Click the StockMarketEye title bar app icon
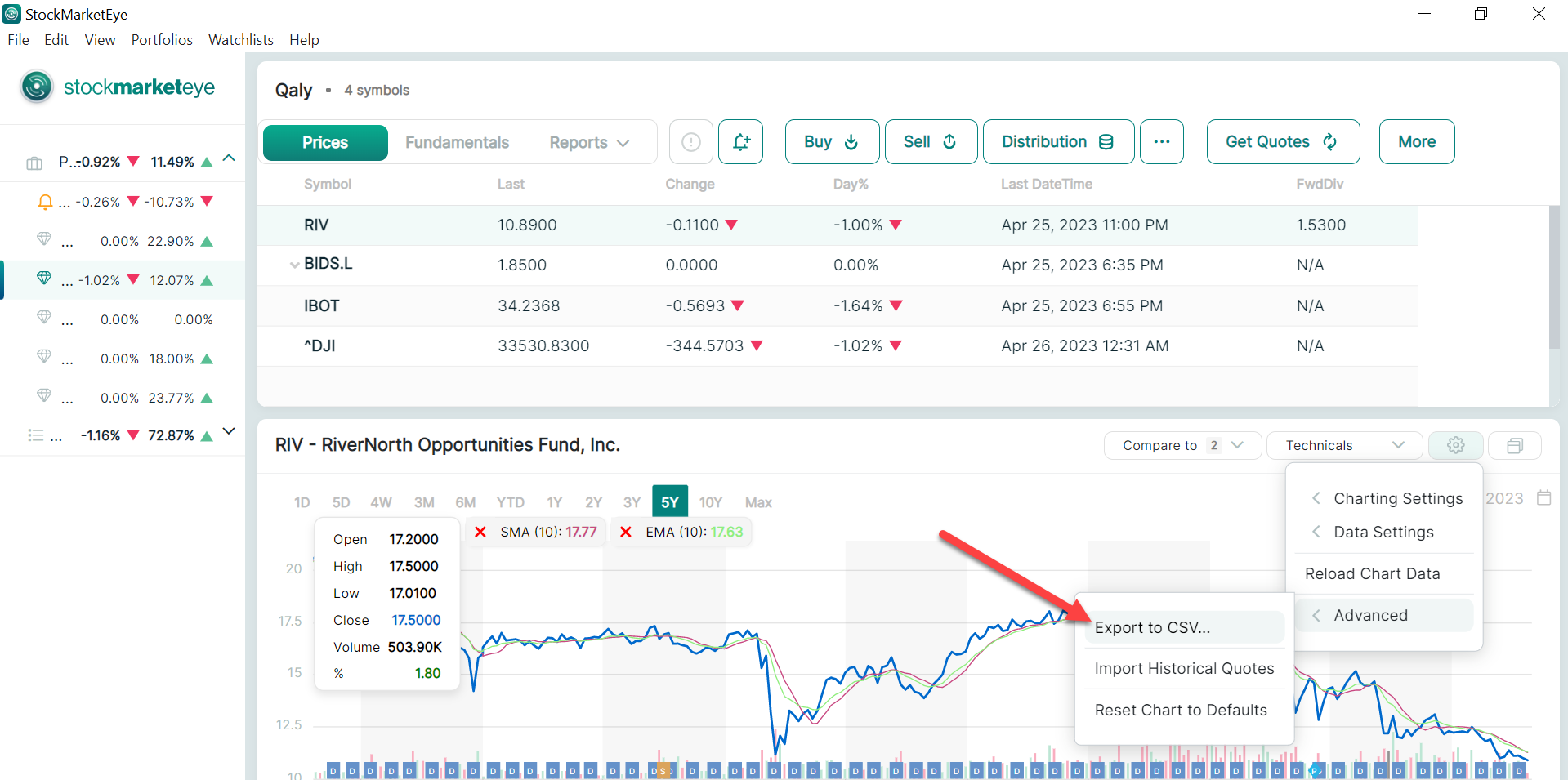The image size is (1568, 780). (x=11, y=14)
